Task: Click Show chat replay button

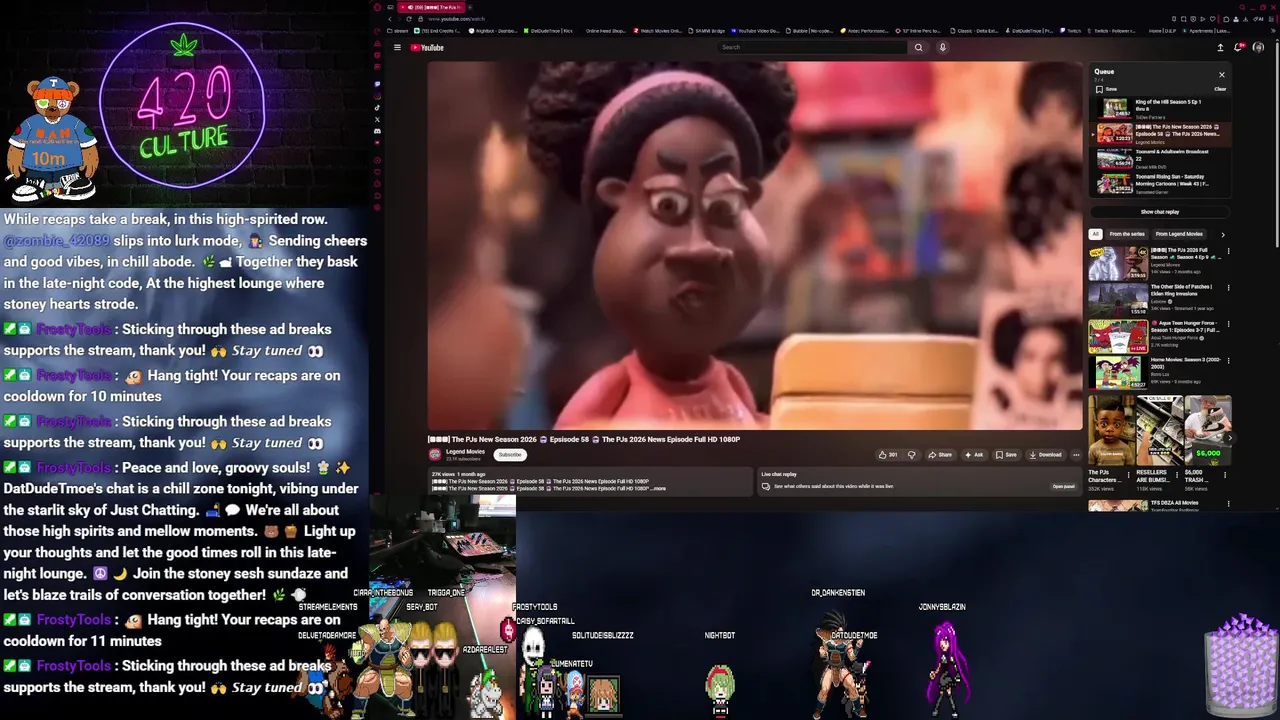Action: [1160, 212]
